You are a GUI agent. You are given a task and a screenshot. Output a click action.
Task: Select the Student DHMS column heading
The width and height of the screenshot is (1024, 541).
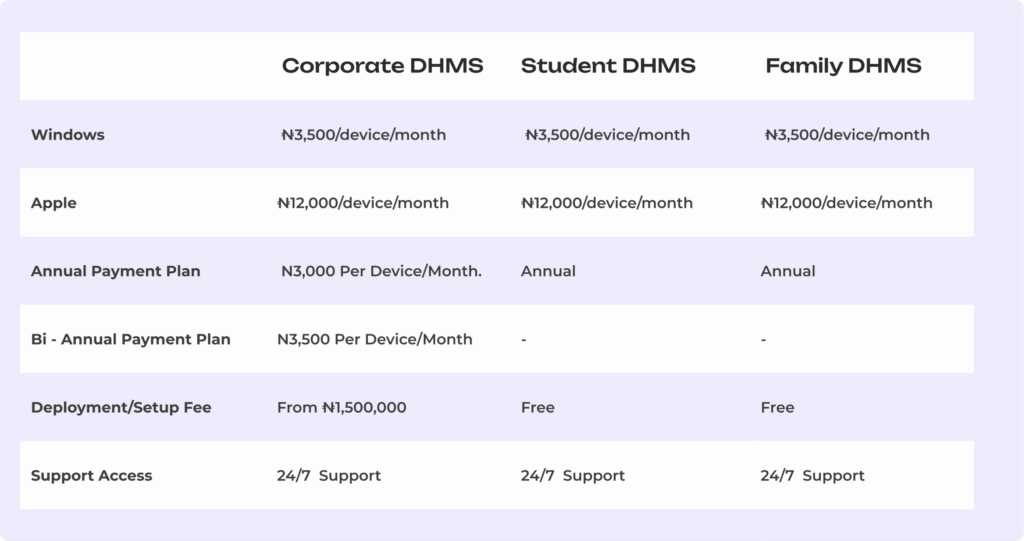tap(608, 66)
